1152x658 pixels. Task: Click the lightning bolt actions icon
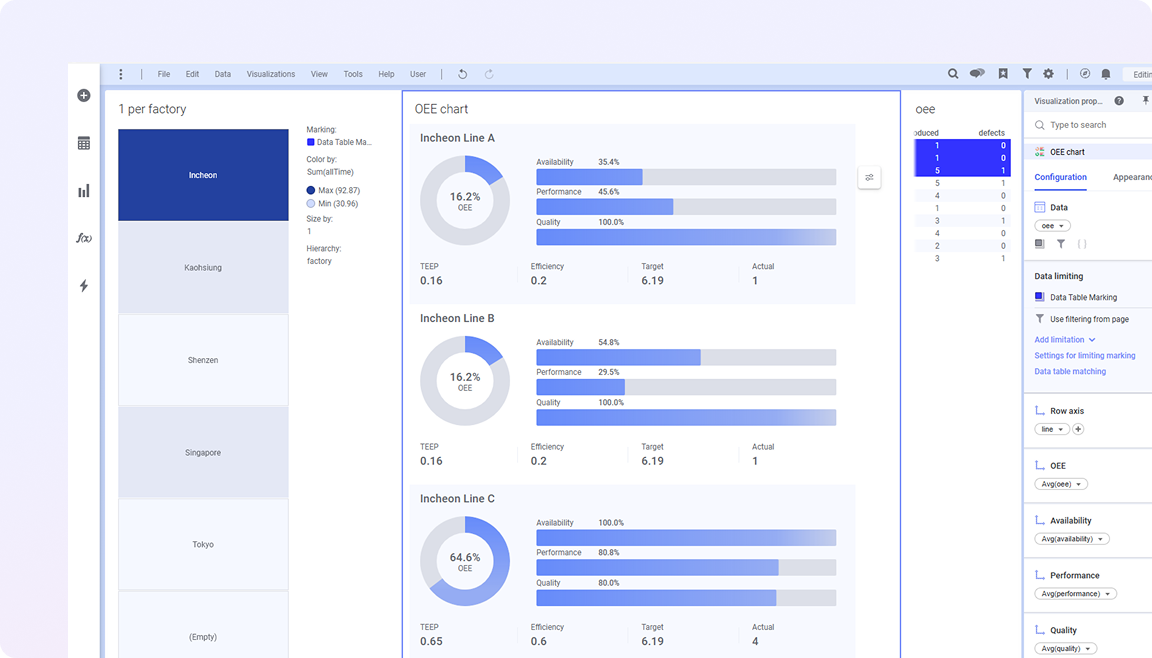(84, 286)
